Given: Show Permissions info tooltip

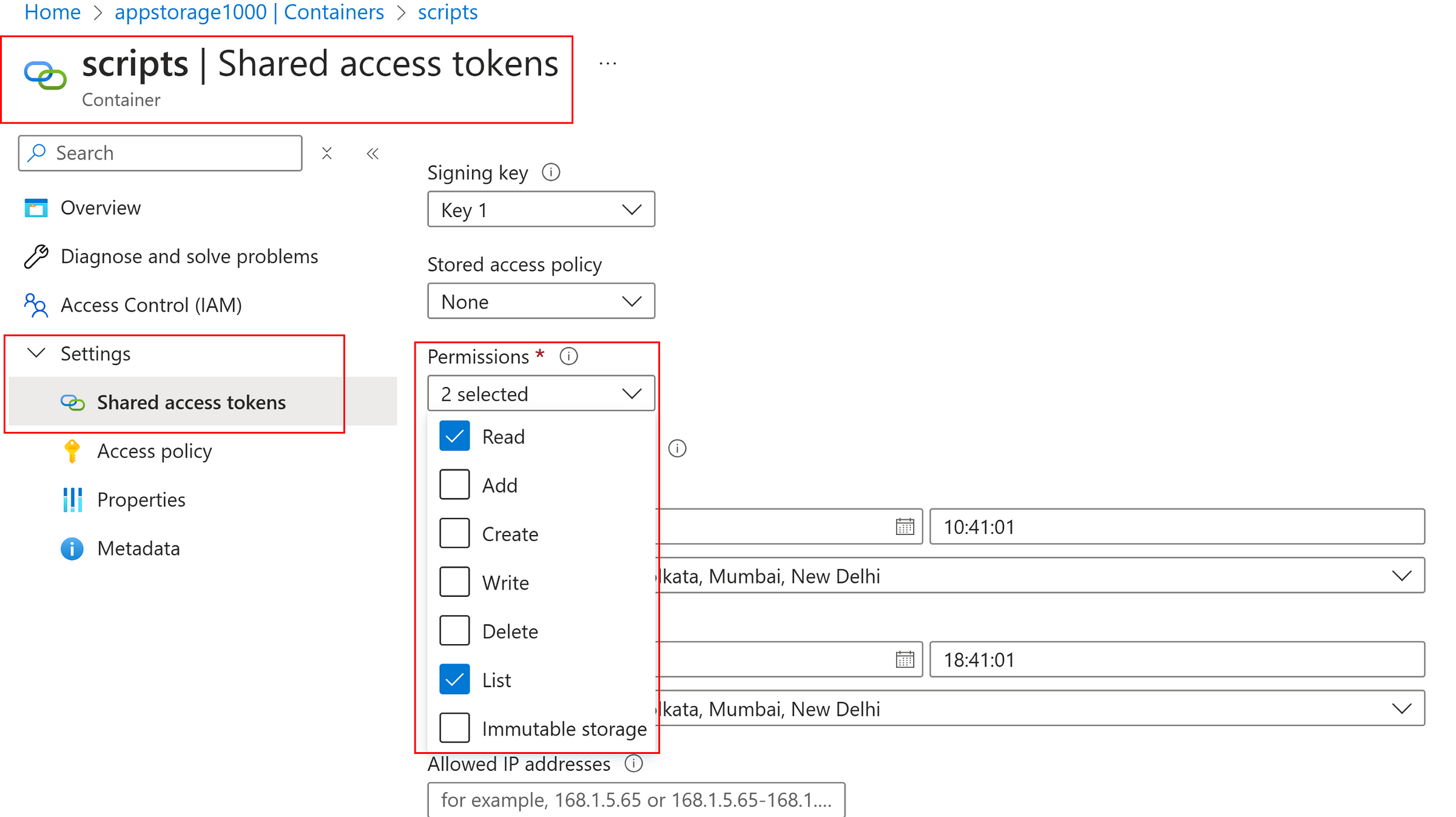Looking at the screenshot, I should coord(568,356).
